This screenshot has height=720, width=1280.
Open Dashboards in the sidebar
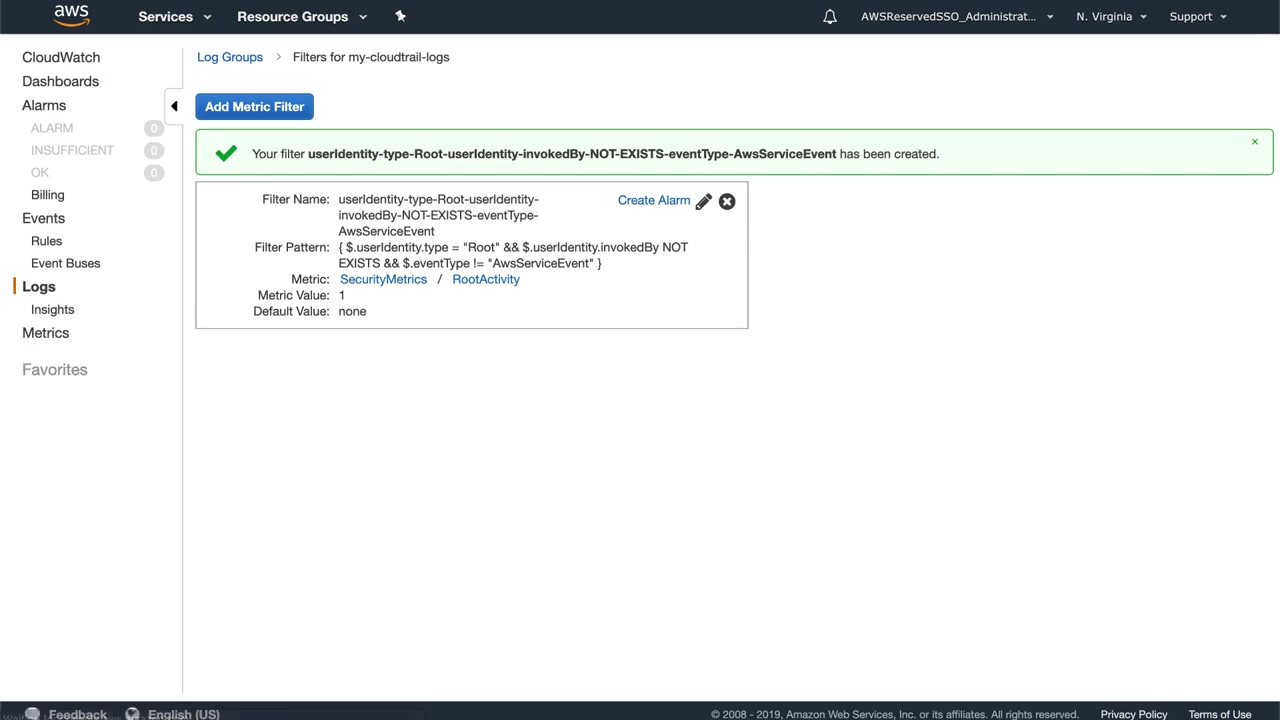click(60, 81)
